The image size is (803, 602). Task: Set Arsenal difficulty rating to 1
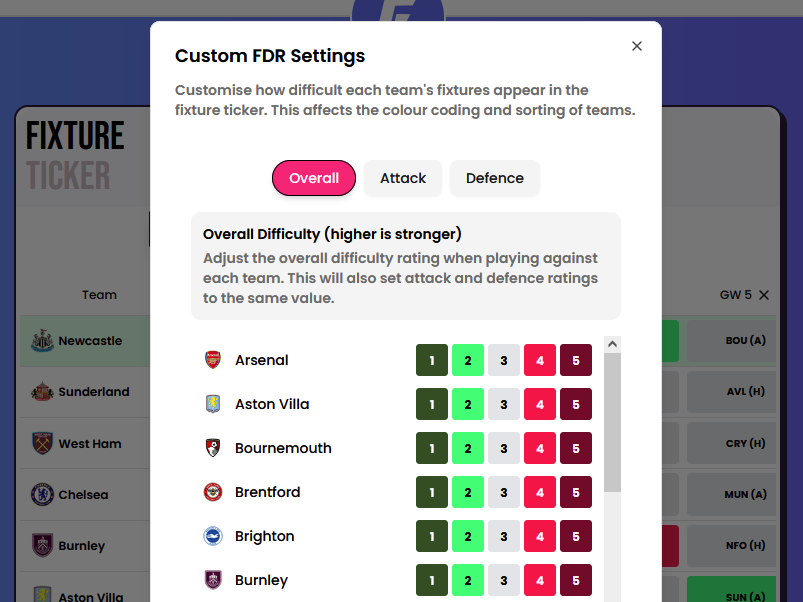432,360
